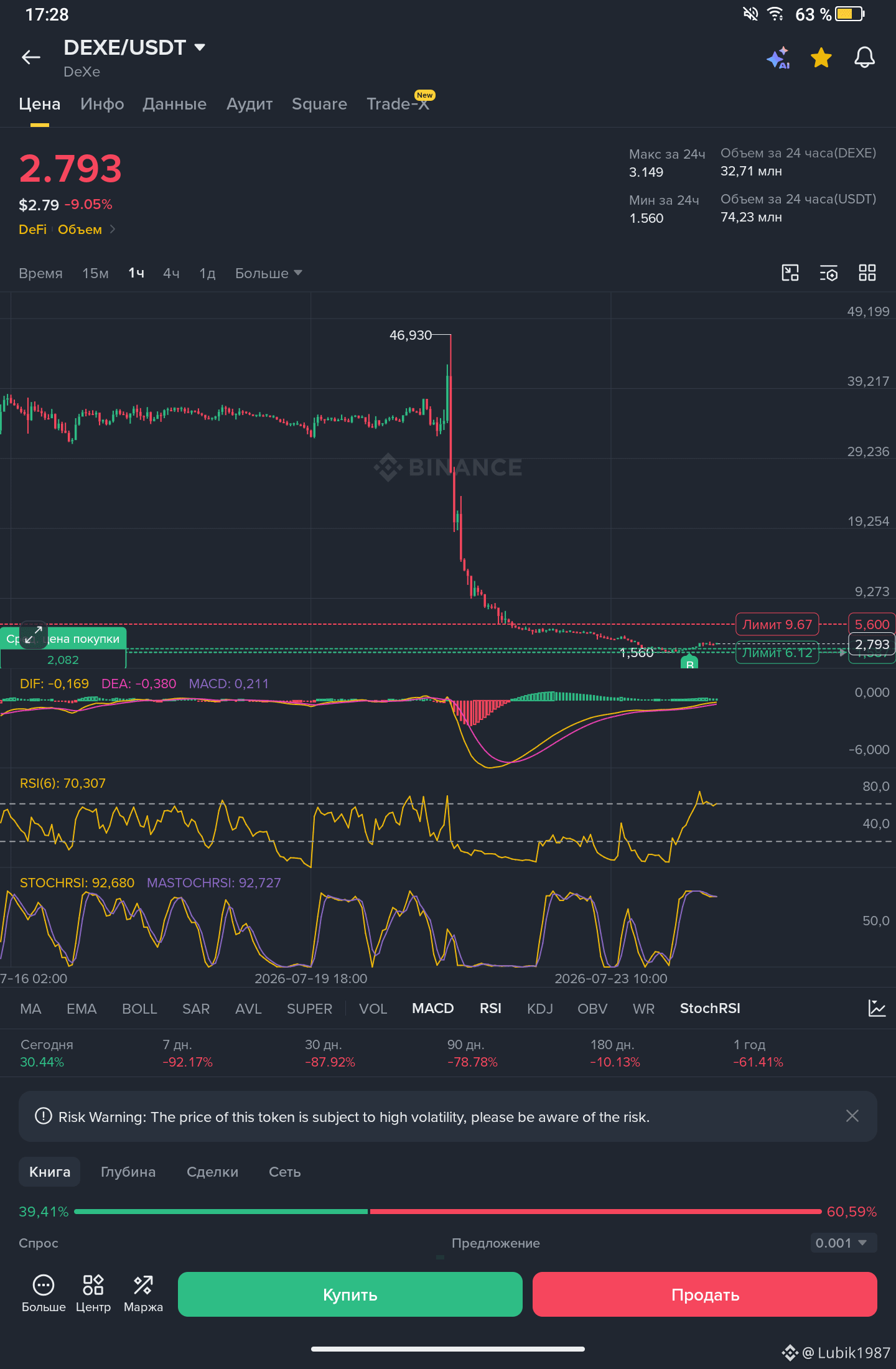Image resolution: width=896 pixels, height=1369 pixels.
Task: Tap the risk warning info icon
Action: [x=44, y=1116]
